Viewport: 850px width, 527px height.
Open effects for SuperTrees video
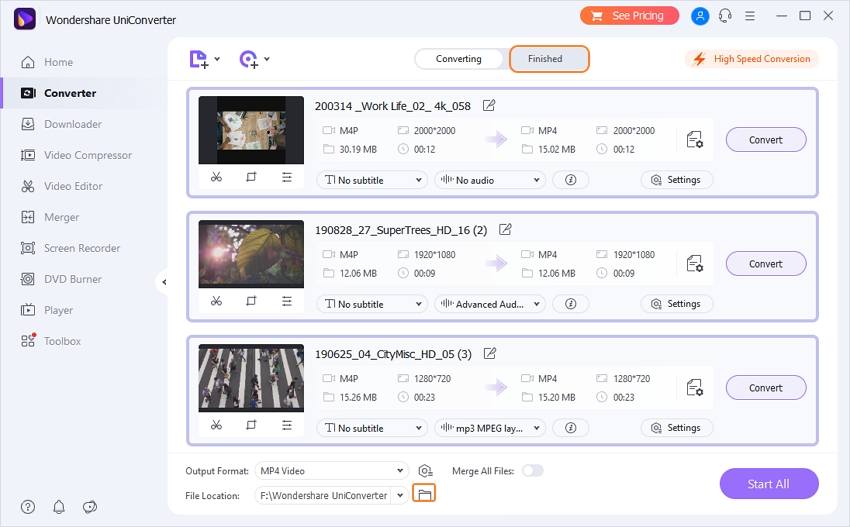pos(287,301)
